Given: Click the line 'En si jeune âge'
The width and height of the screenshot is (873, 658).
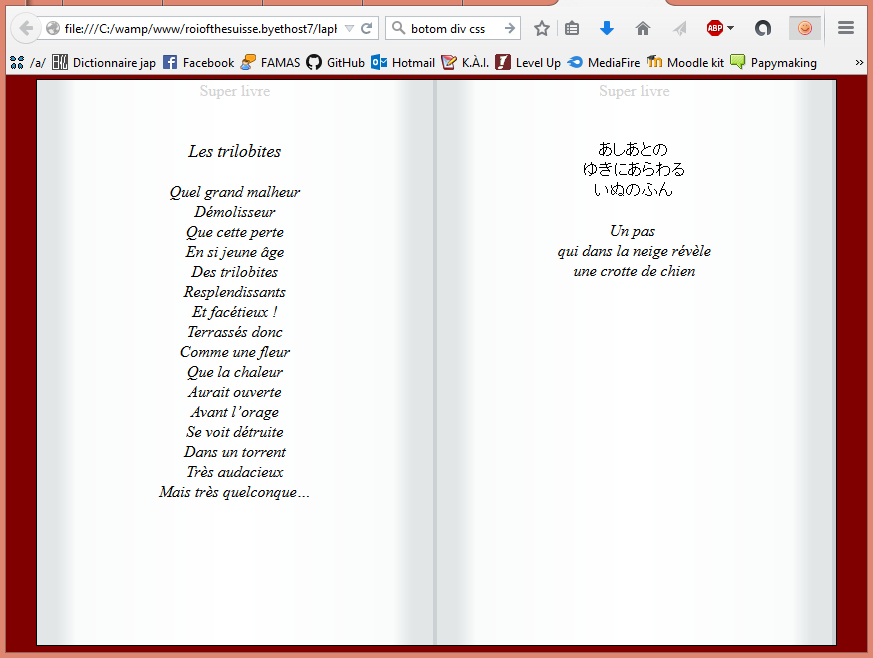Looking at the screenshot, I should point(234,252).
